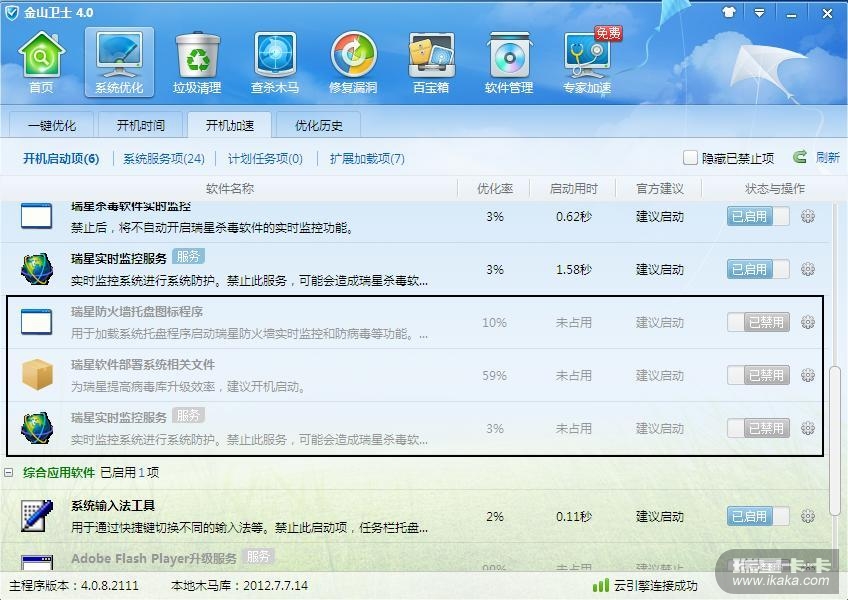Screen dimensions: 848x600
Task: Click the 状态与操作 column header
Action: (774, 189)
